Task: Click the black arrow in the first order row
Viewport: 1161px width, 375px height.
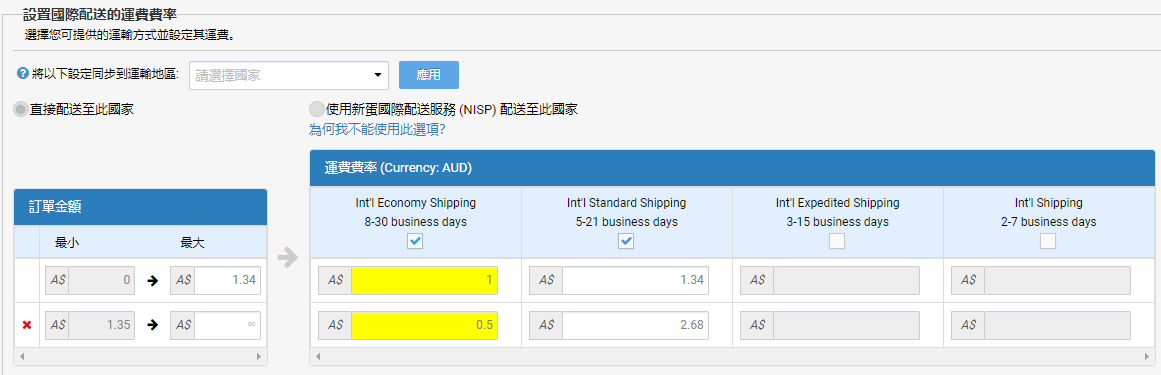Action: click(154, 281)
